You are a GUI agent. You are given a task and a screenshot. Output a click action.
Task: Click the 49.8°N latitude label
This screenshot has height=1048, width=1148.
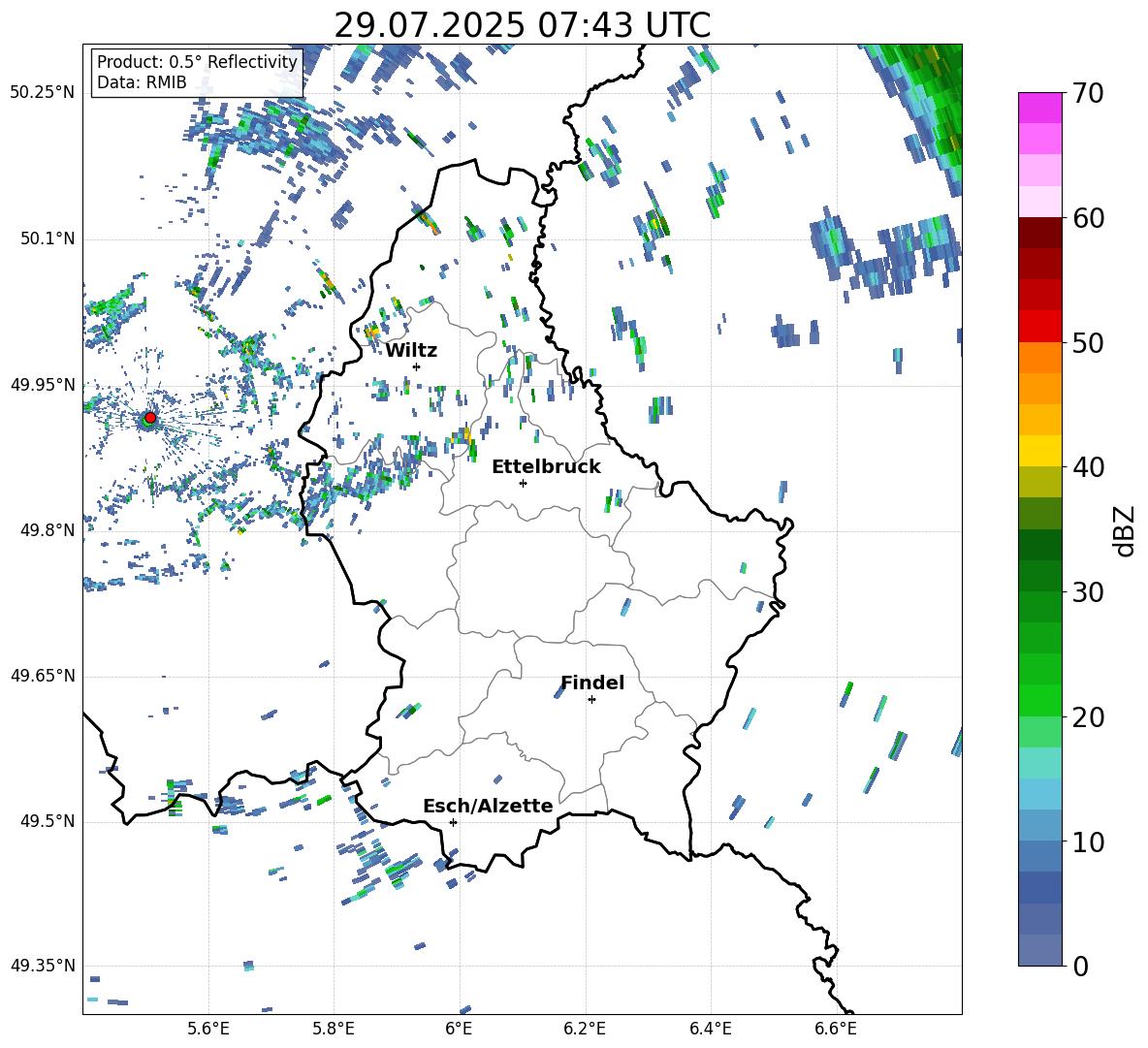point(48,530)
